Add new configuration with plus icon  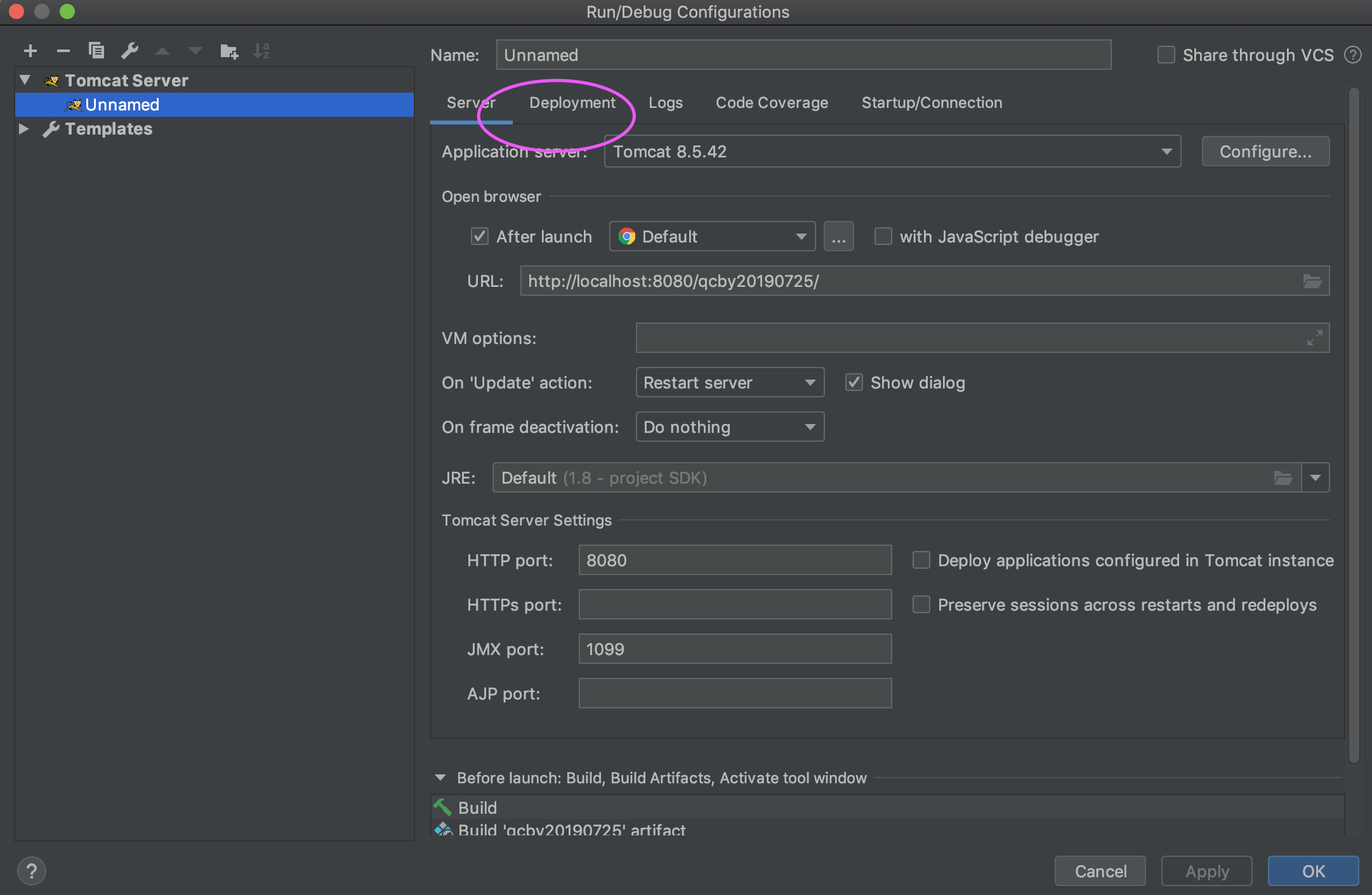30,51
